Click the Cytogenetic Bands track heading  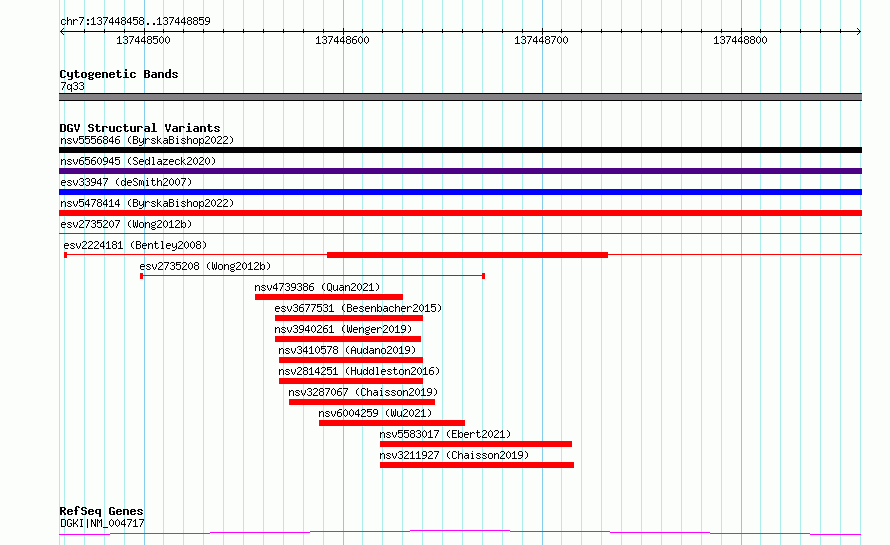click(119, 74)
